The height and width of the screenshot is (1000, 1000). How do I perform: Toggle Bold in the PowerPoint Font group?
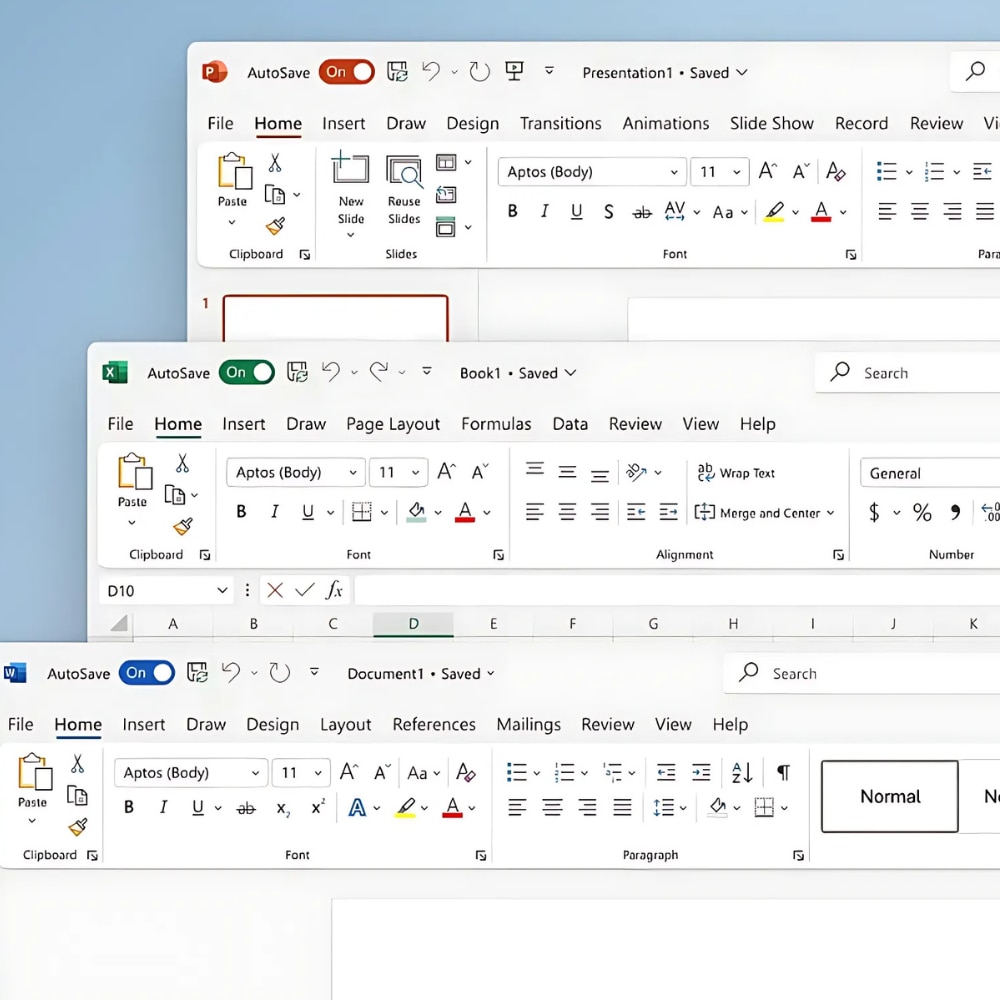[512, 211]
